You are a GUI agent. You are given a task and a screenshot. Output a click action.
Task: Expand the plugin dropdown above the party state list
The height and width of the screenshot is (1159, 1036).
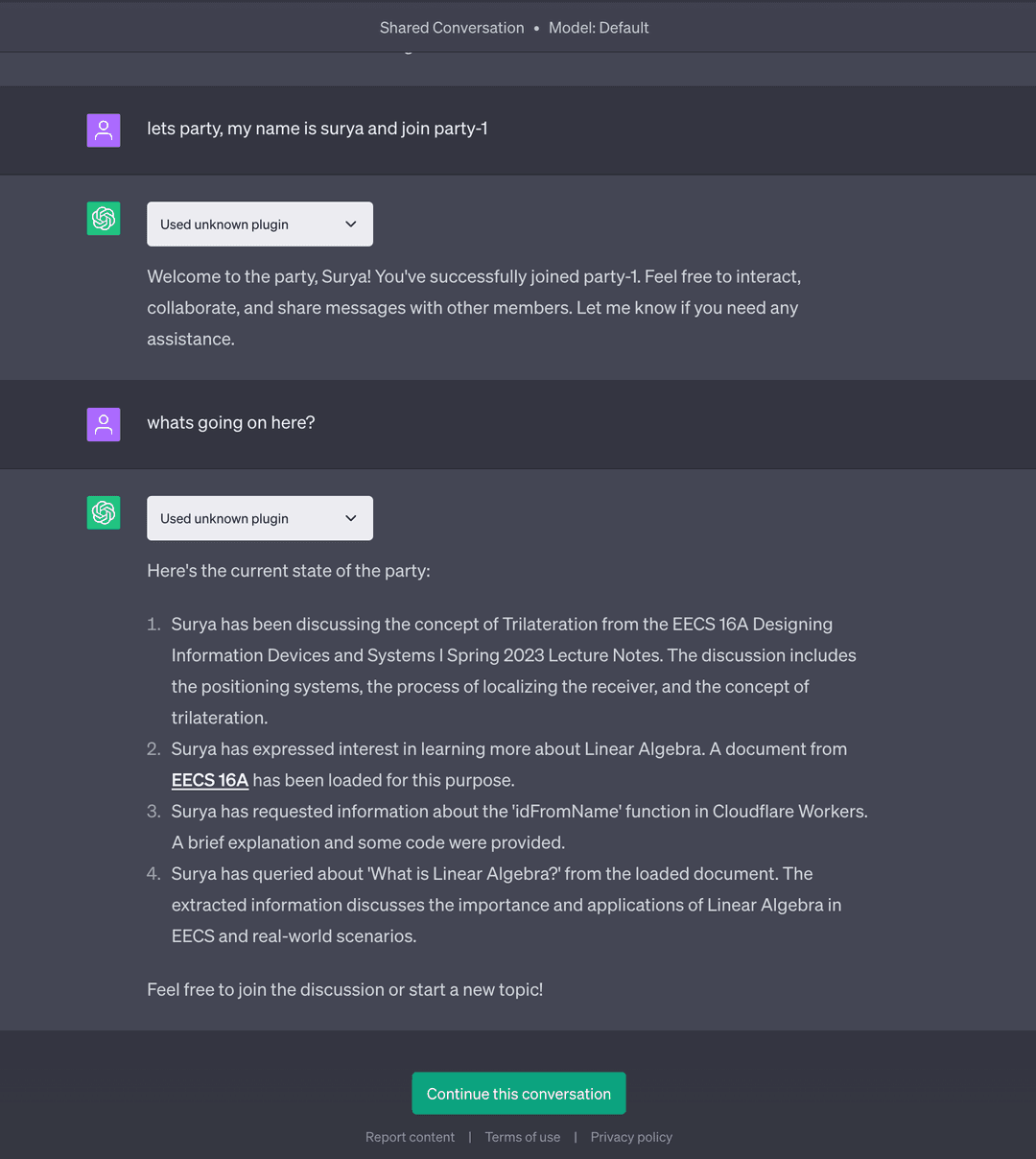click(x=260, y=518)
